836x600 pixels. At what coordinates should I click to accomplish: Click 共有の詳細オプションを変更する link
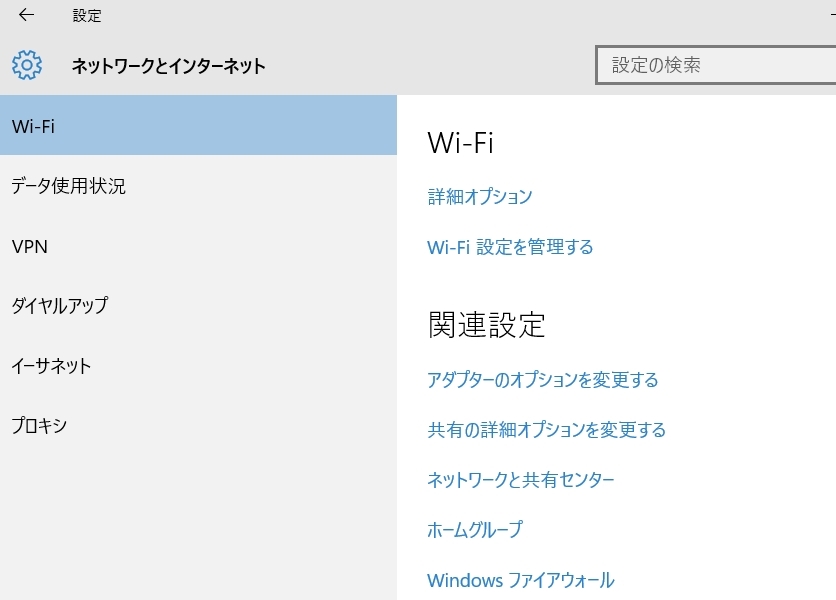click(547, 430)
